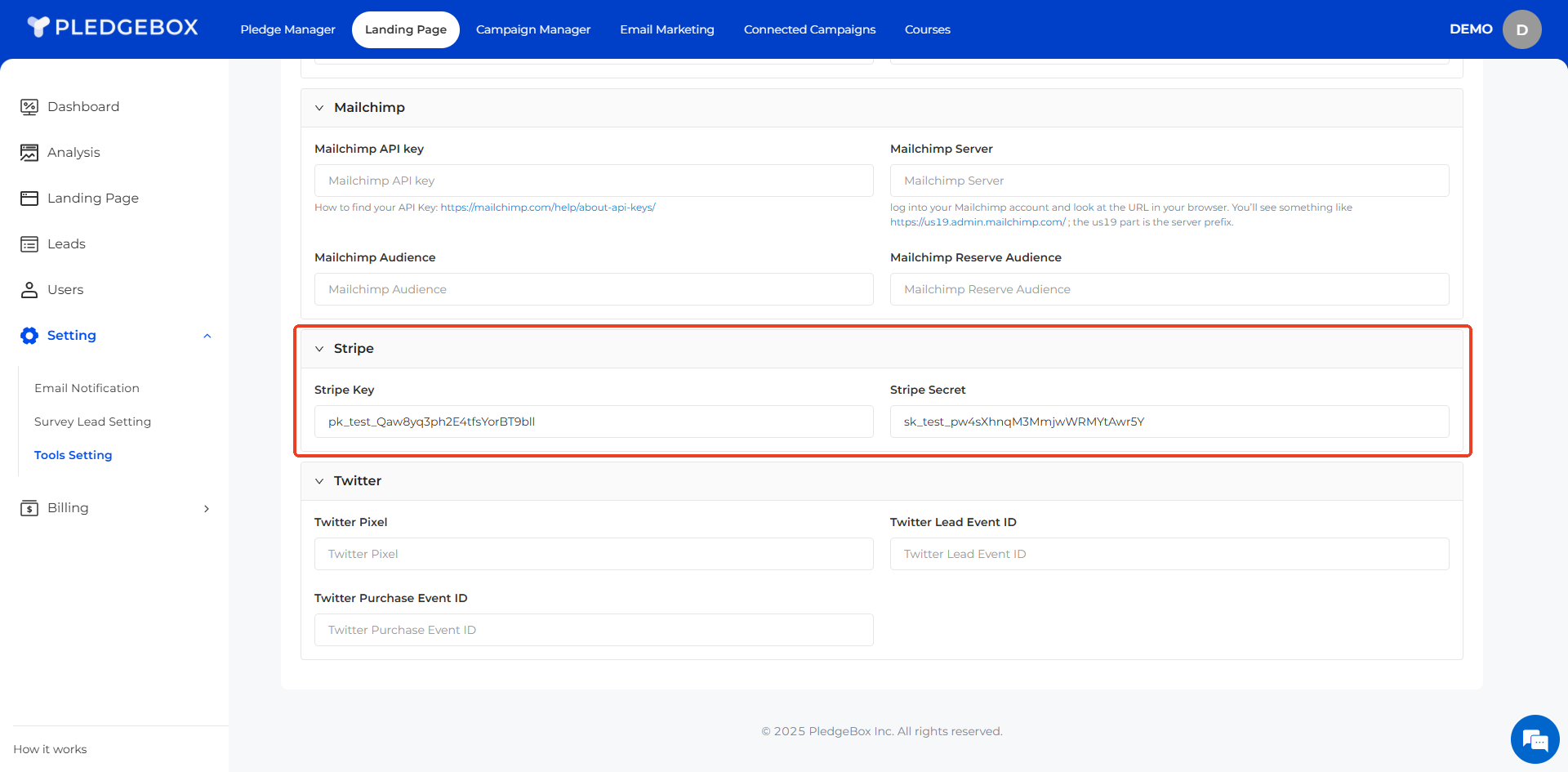Click the Dashboard sidebar icon
This screenshot has height=772, width=1568.
point(29,107)
